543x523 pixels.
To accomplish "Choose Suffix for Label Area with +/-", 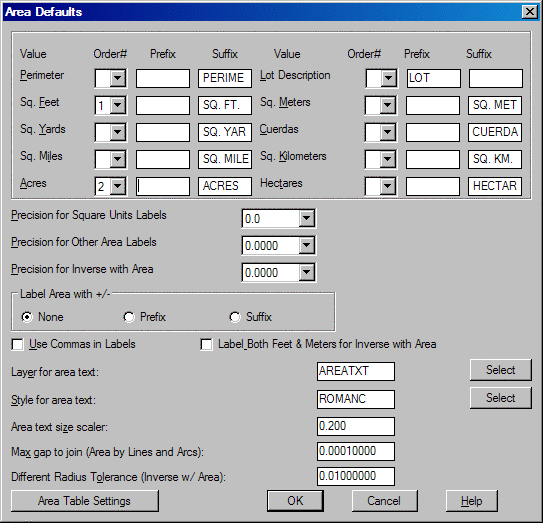I will [235, 317].
